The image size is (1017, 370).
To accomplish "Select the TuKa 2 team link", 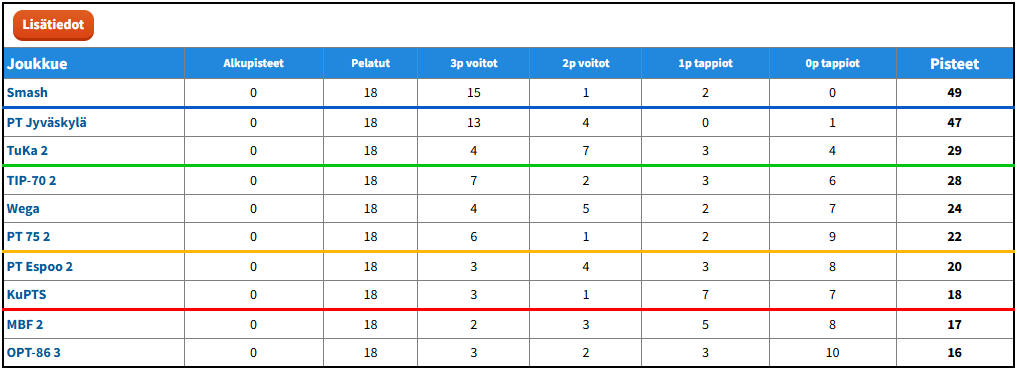I will pyautogui.click(x=27, y=151).
